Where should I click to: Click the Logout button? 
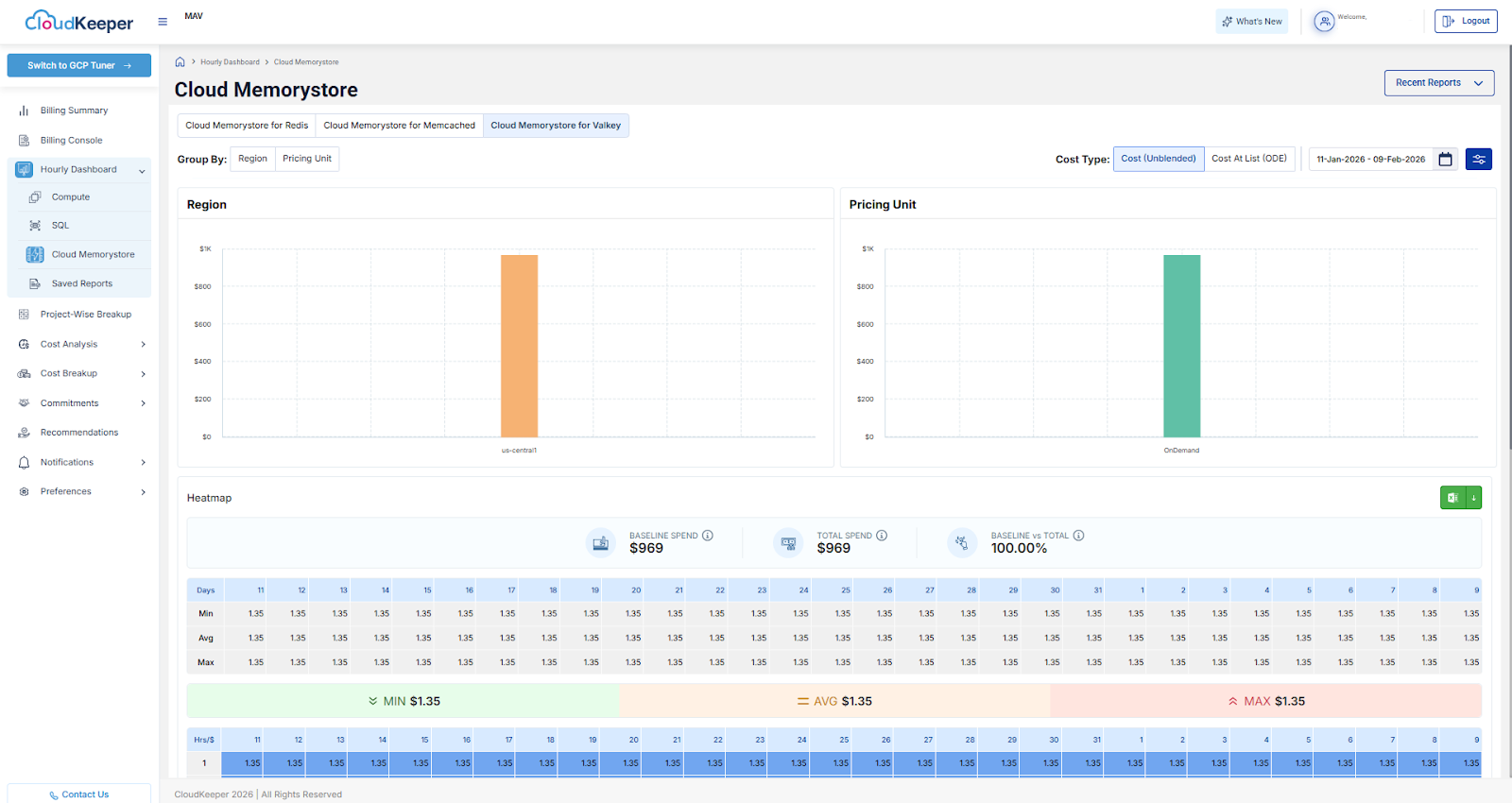pyautogui.click(x=1465, y=21)
